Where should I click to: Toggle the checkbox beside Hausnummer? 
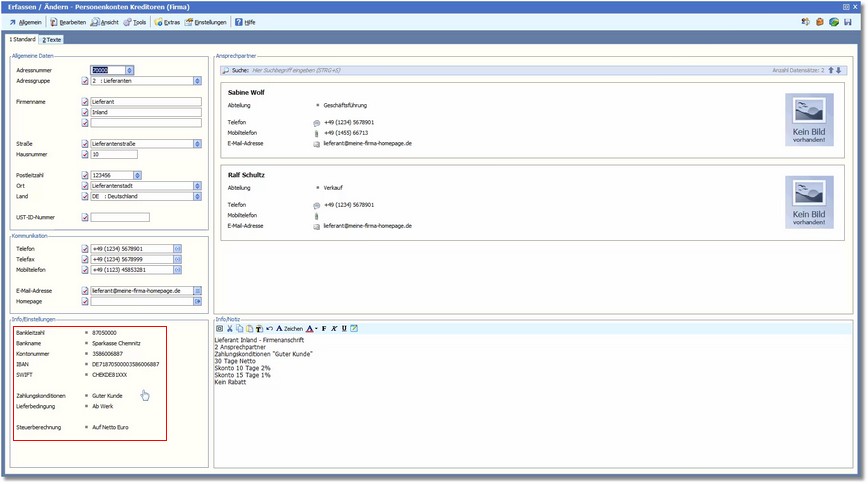(85, 154)
